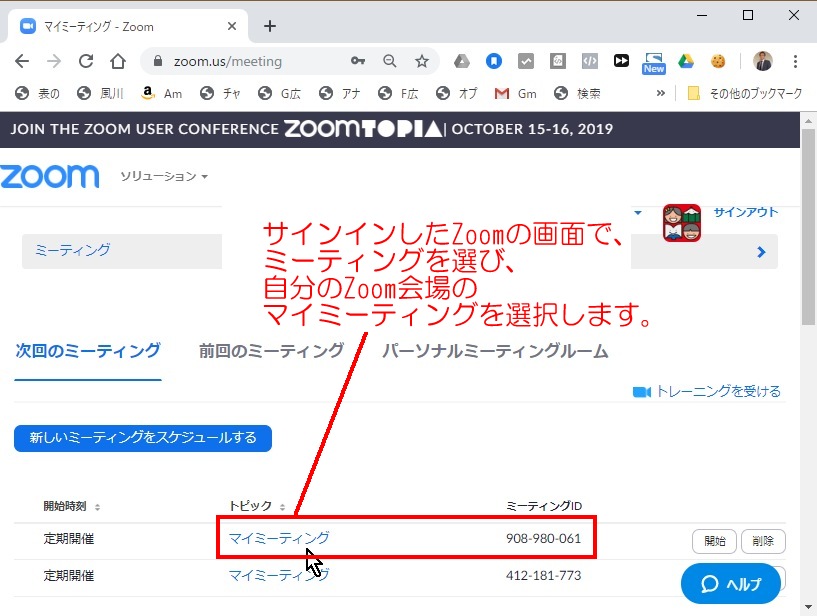Viewport: 817px width, 616px height.
Task: Open the browser home page
Action: coord(118,61)
